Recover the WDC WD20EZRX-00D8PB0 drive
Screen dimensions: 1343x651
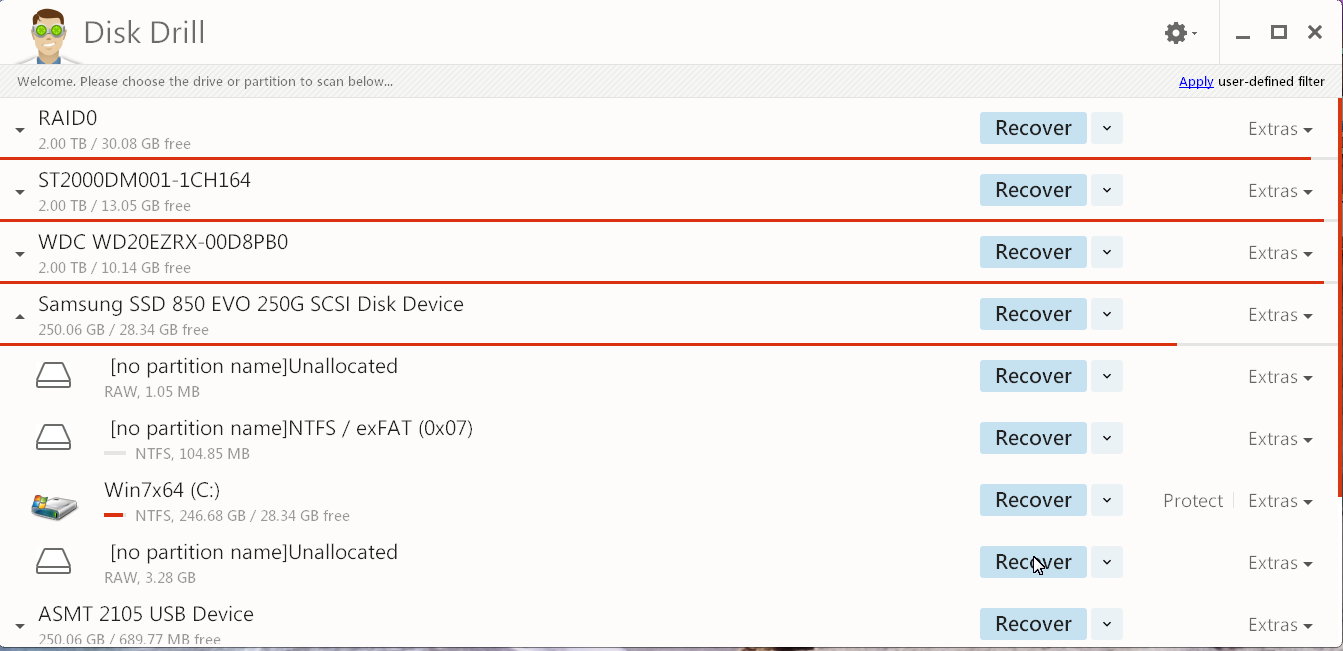coord(1033,252)
